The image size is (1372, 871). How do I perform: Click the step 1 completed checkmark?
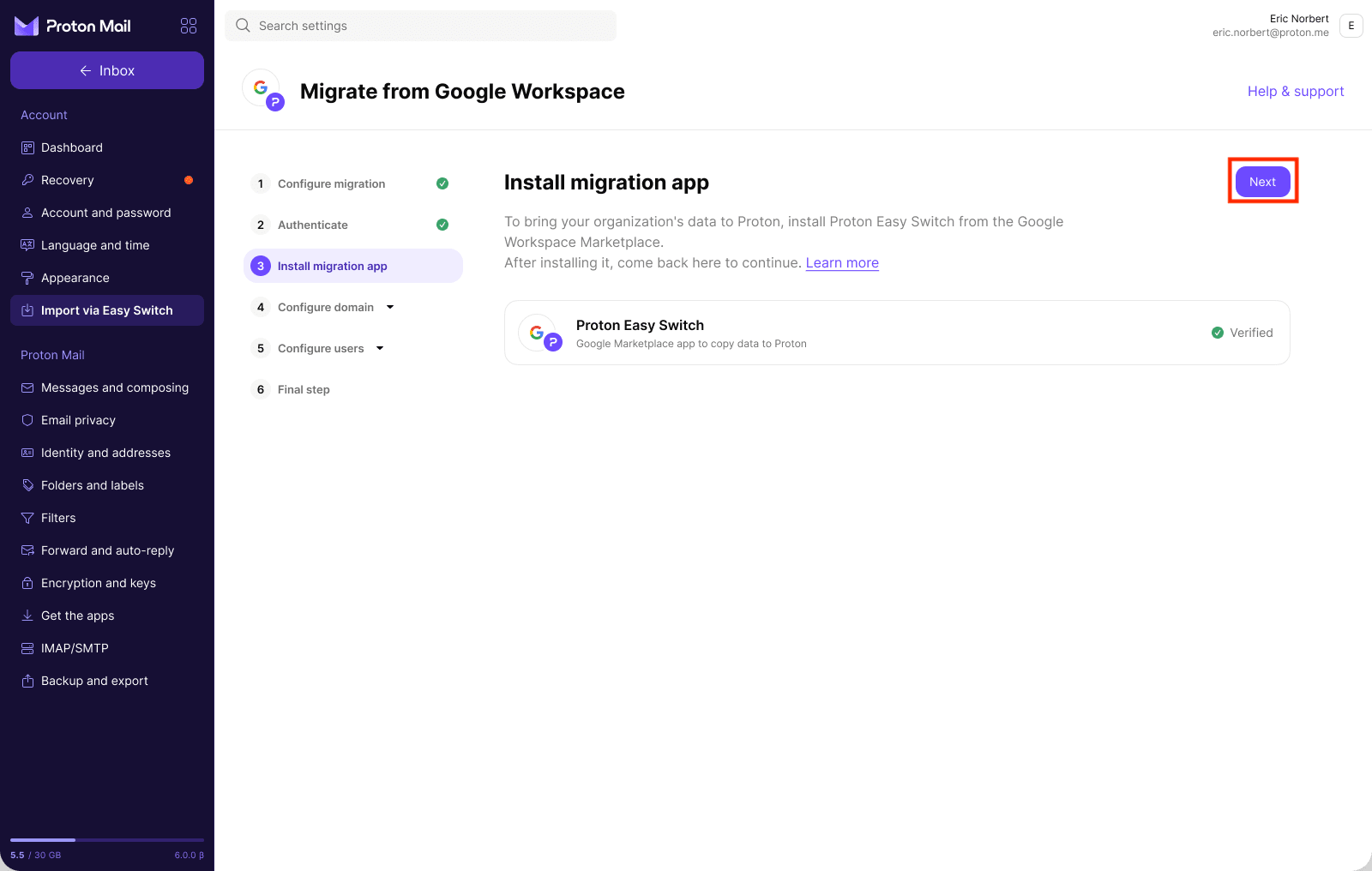pyautogui.click(x=442, y=183)
